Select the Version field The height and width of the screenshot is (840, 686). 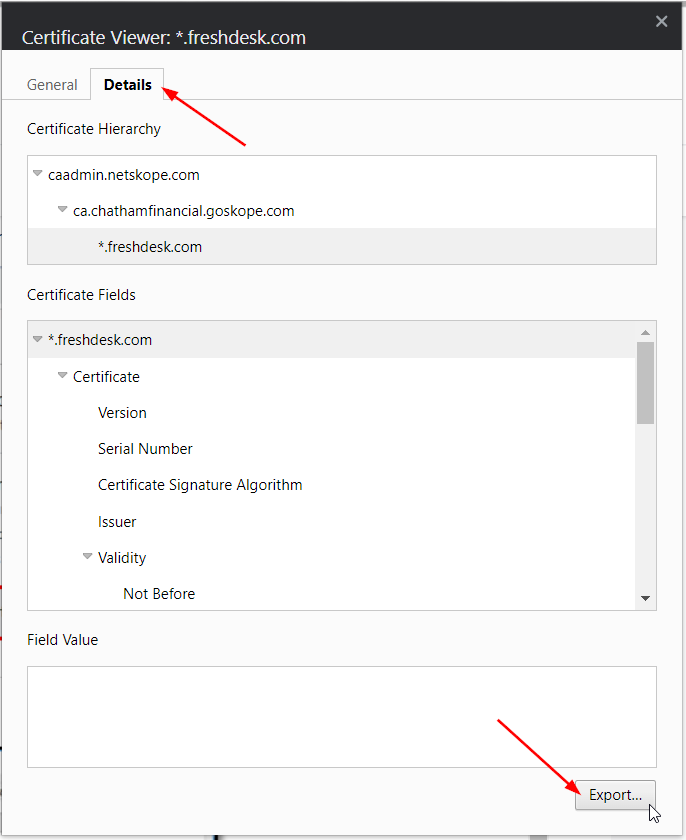122,413
